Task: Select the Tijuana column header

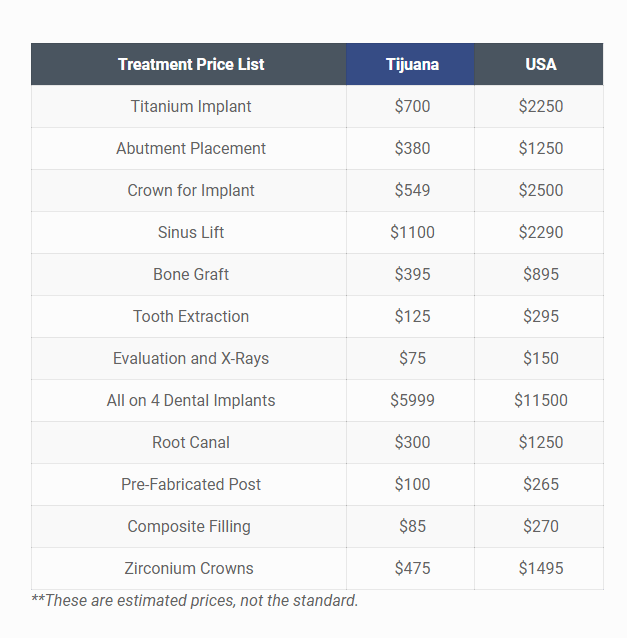Action: pyautogui.click(x=412, y=64)
